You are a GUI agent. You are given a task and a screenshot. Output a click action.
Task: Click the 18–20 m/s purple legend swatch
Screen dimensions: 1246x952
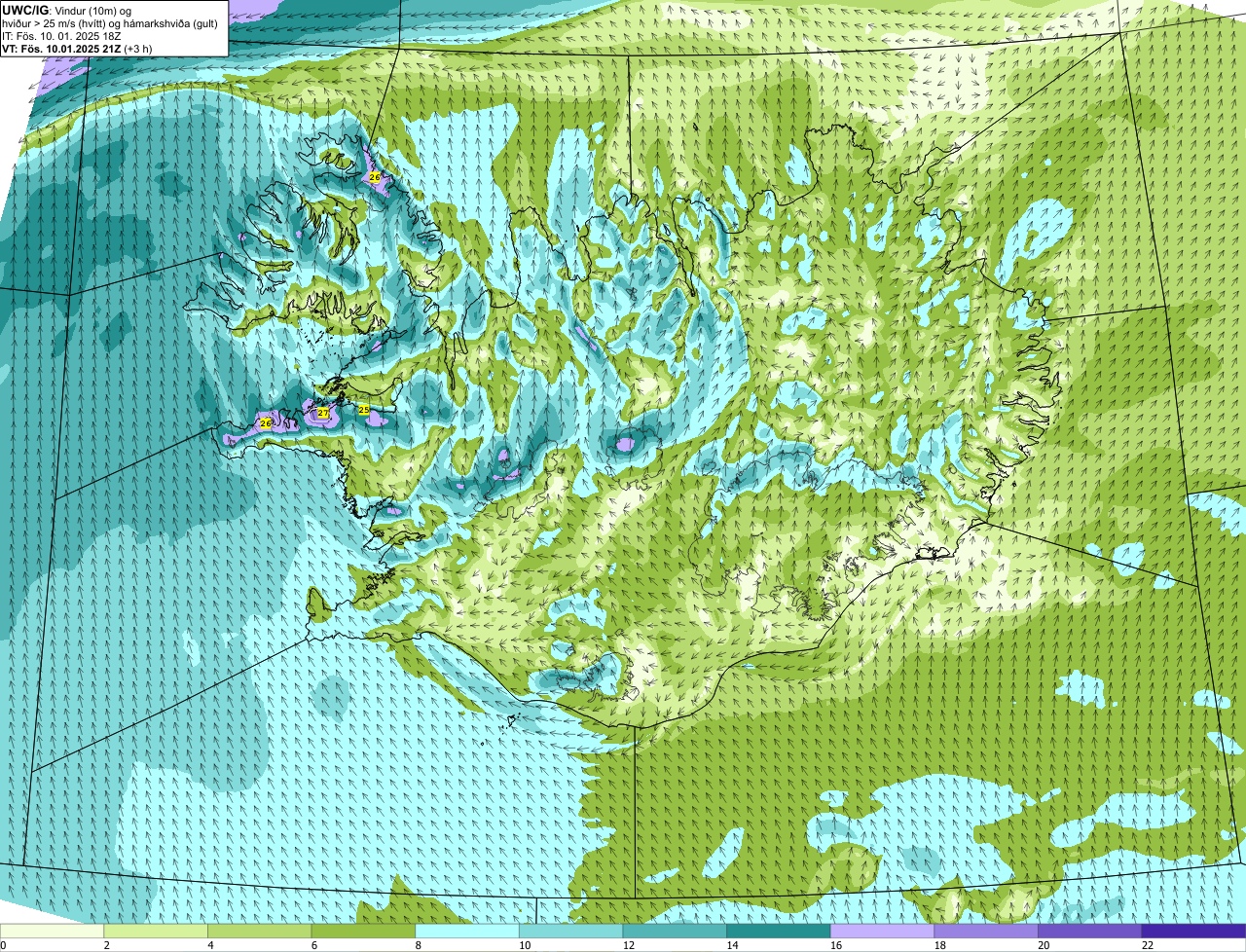pyautogui.click(x=986, y=931)
